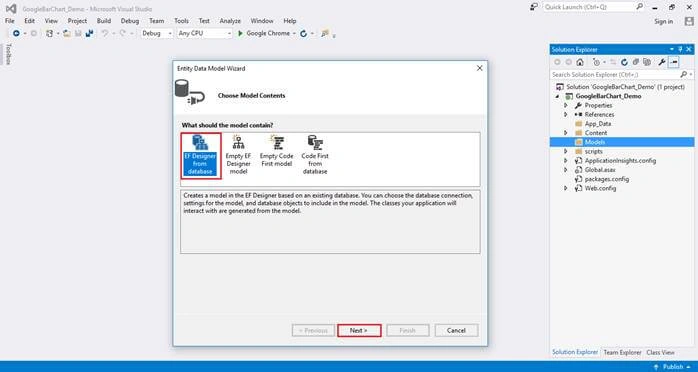Click the New Project toolbar icon
The height and width of the screenshot is (372, 698).
[49, 33]
